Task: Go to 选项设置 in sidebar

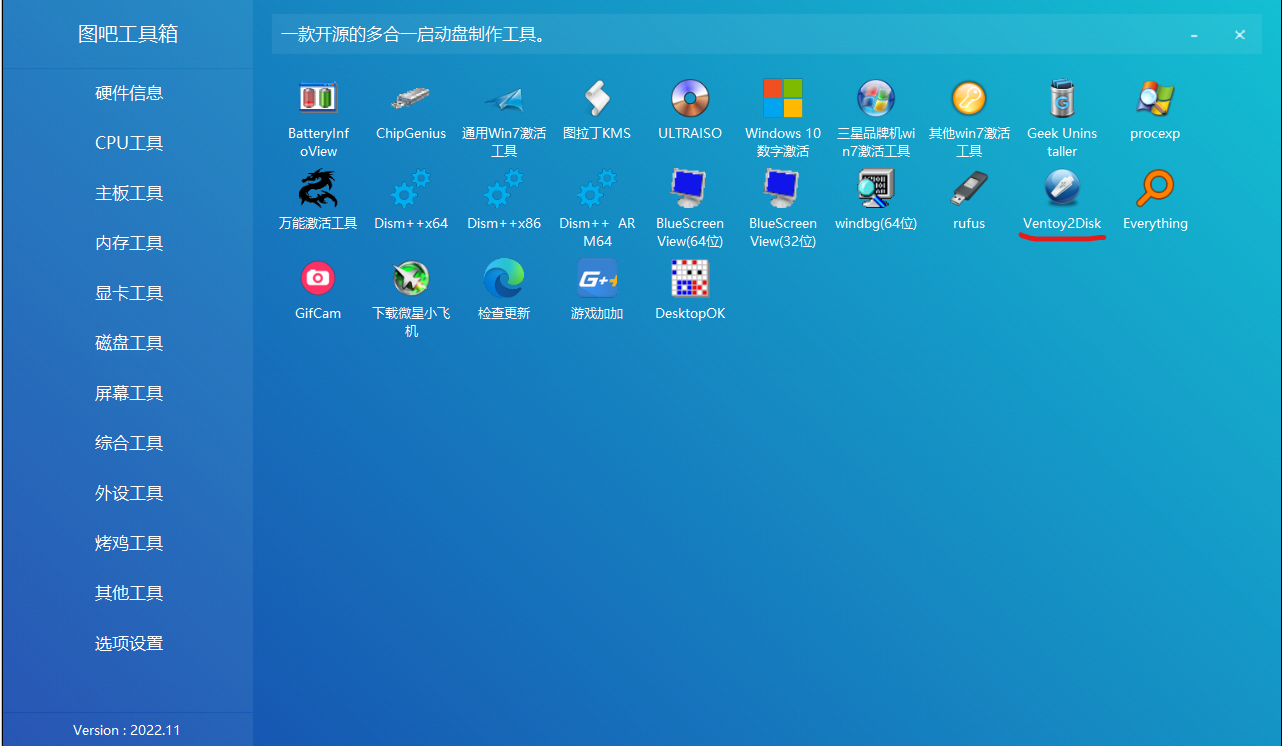Action: 129,643
